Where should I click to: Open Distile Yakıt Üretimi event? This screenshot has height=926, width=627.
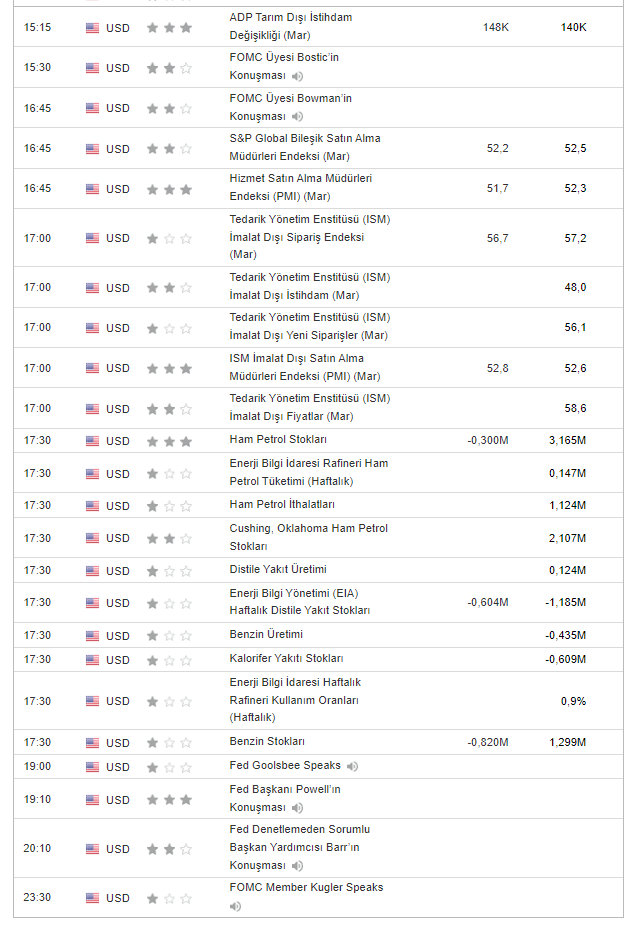click(x=278, y=570)
